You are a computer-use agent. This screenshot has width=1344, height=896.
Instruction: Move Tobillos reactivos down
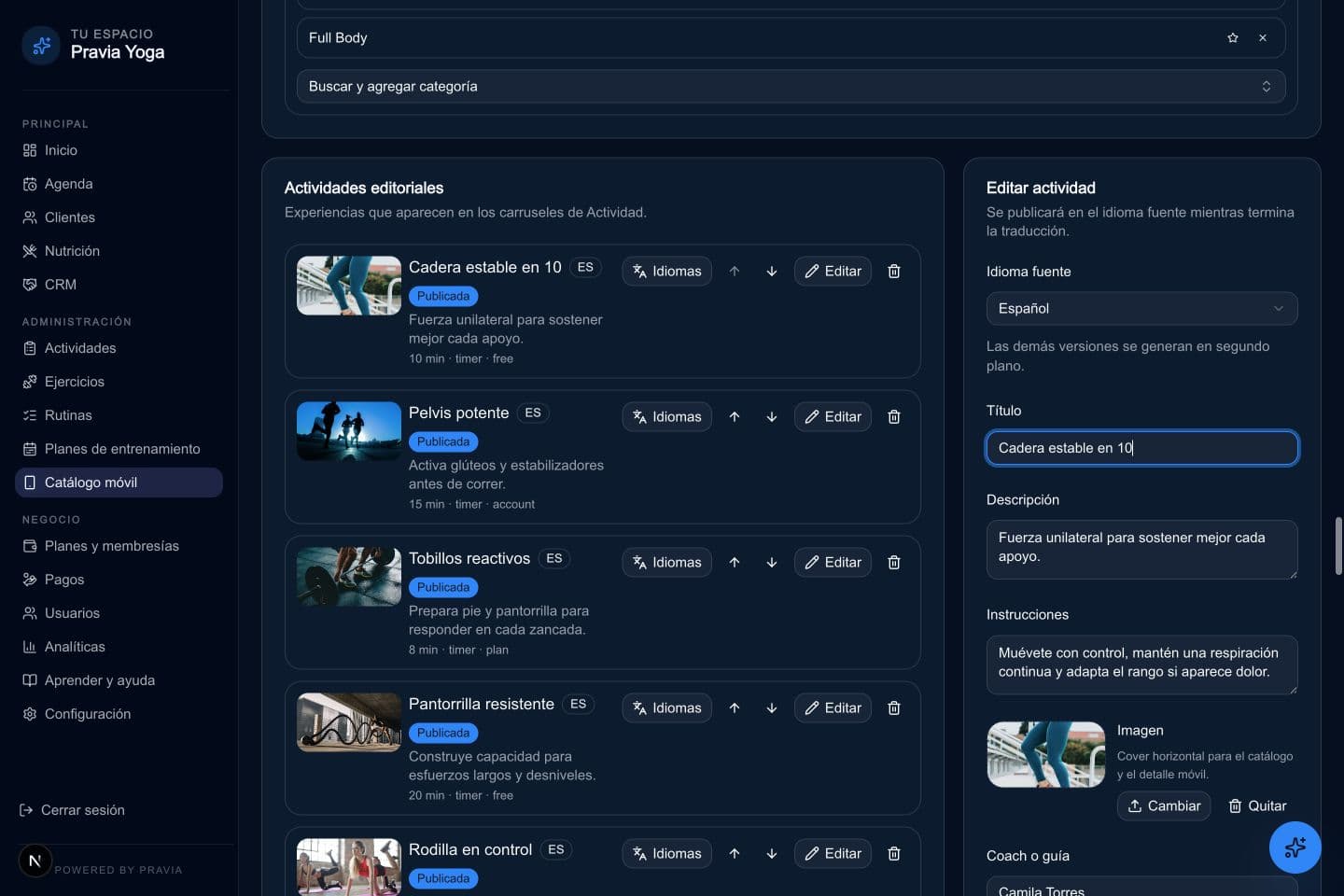772,562
